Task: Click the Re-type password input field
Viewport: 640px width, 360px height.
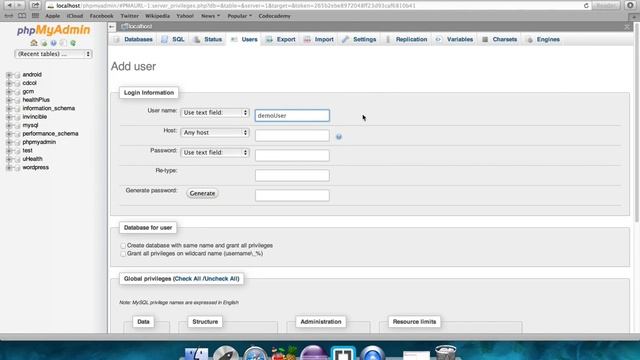Action: [292, 176]
